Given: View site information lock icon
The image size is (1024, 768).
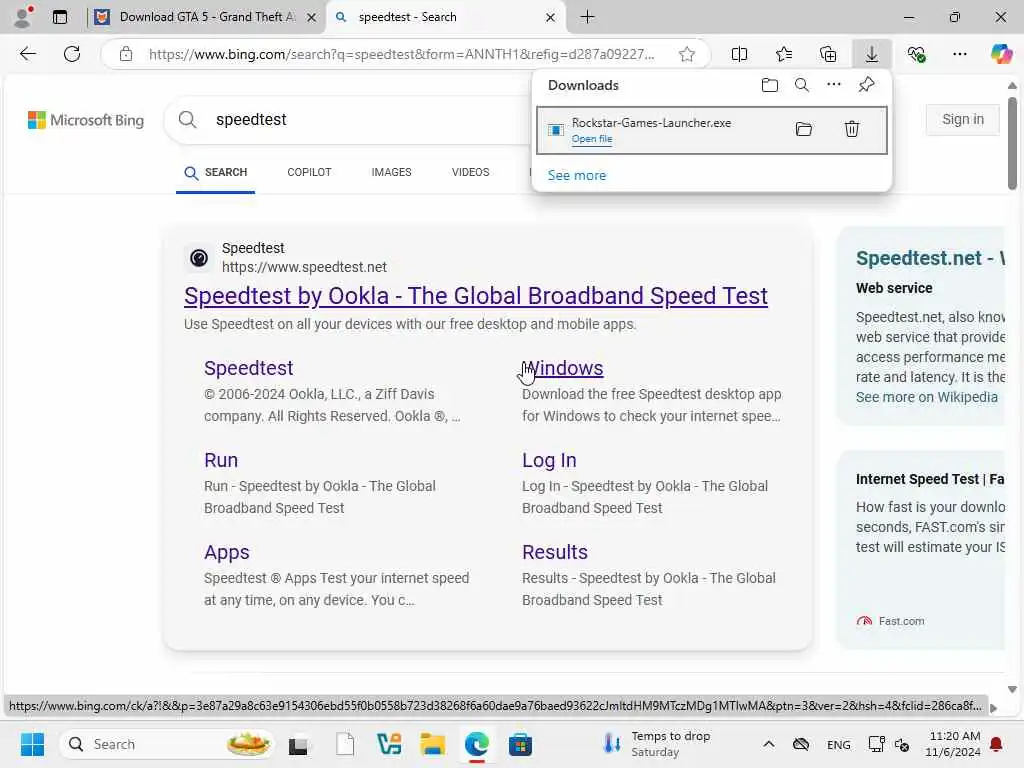Looking at the screenshot, I should (126, 54).
